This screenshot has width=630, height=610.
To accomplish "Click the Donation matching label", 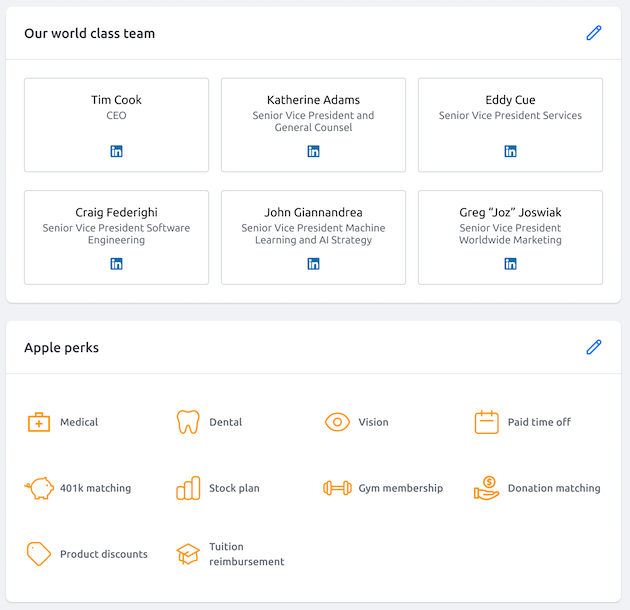I will pos(554,488).
